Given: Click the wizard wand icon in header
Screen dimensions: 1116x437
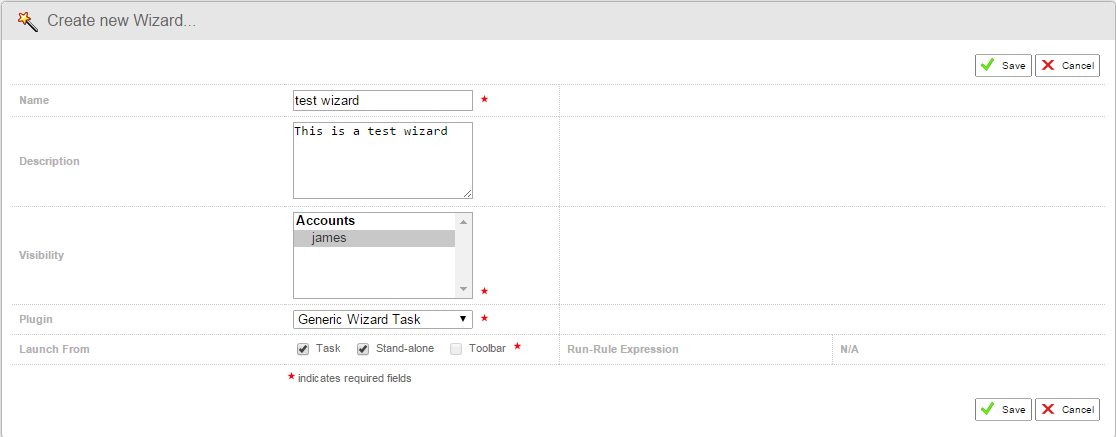Looking at the screenshot, I should [27, 21].
